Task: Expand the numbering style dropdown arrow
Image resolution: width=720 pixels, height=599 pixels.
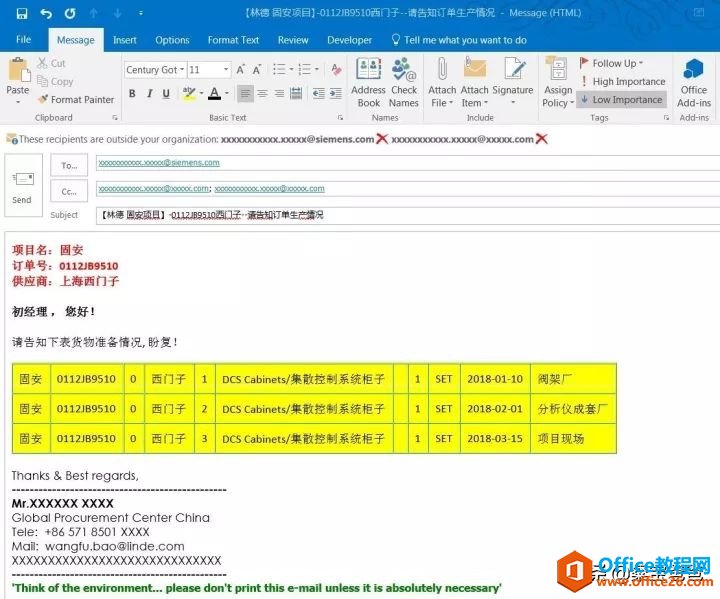Action: tap(317, 69)
